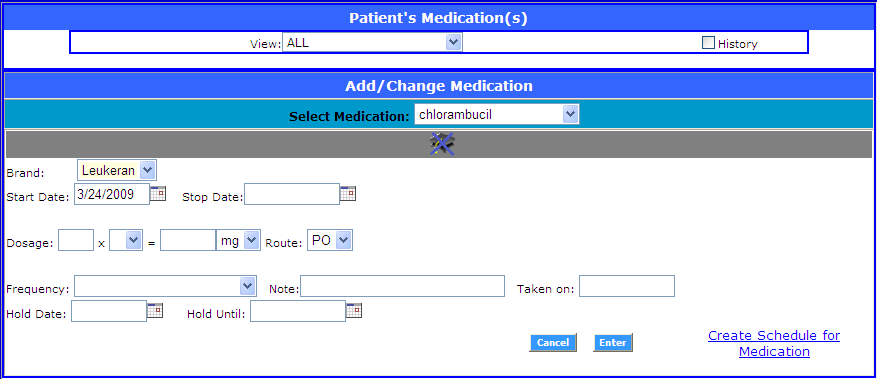Click the Enter button
Screen dimensions: 877x379
tap(612, 343)
